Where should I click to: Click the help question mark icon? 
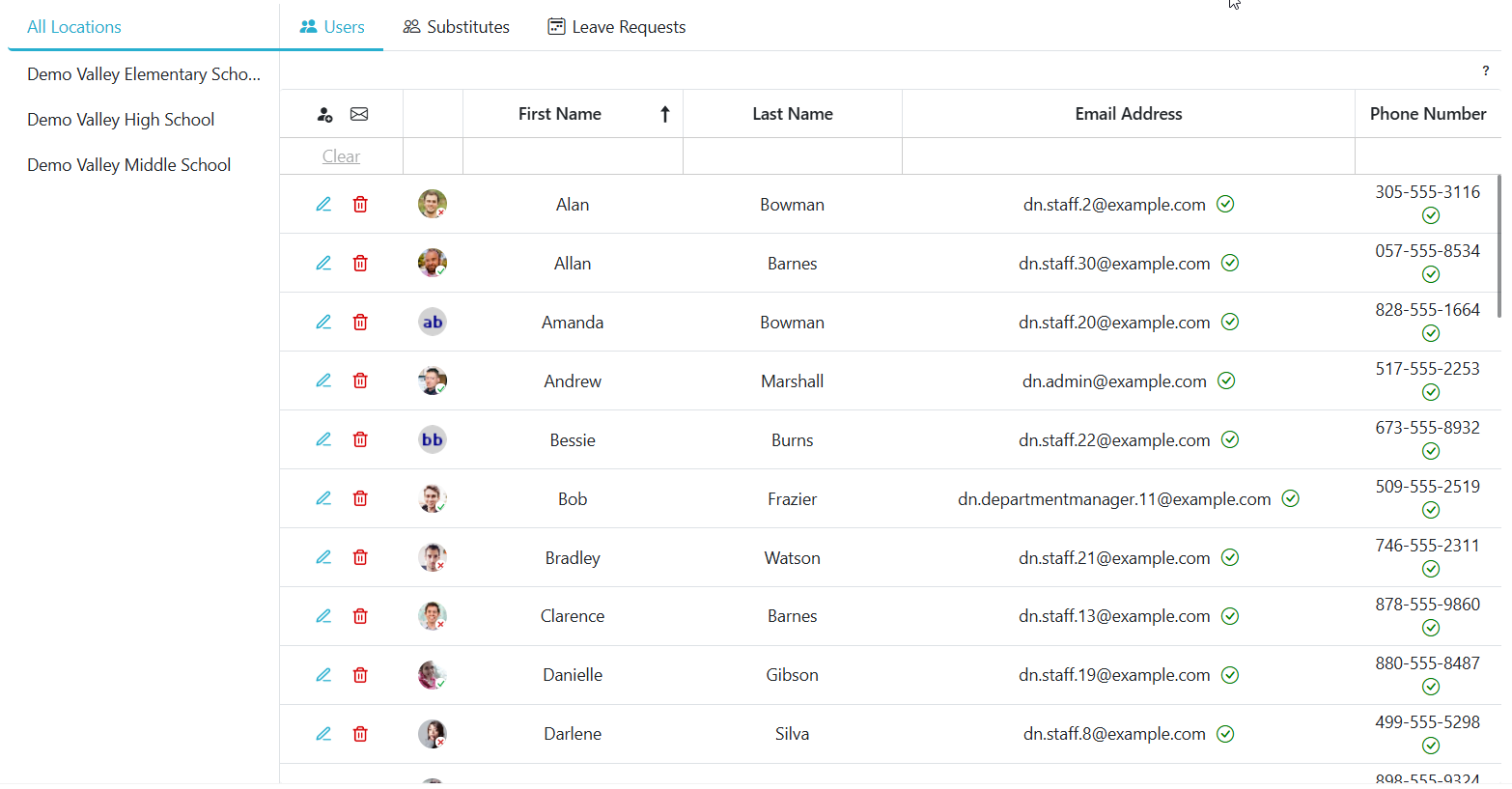click(x=1485, y=70)
